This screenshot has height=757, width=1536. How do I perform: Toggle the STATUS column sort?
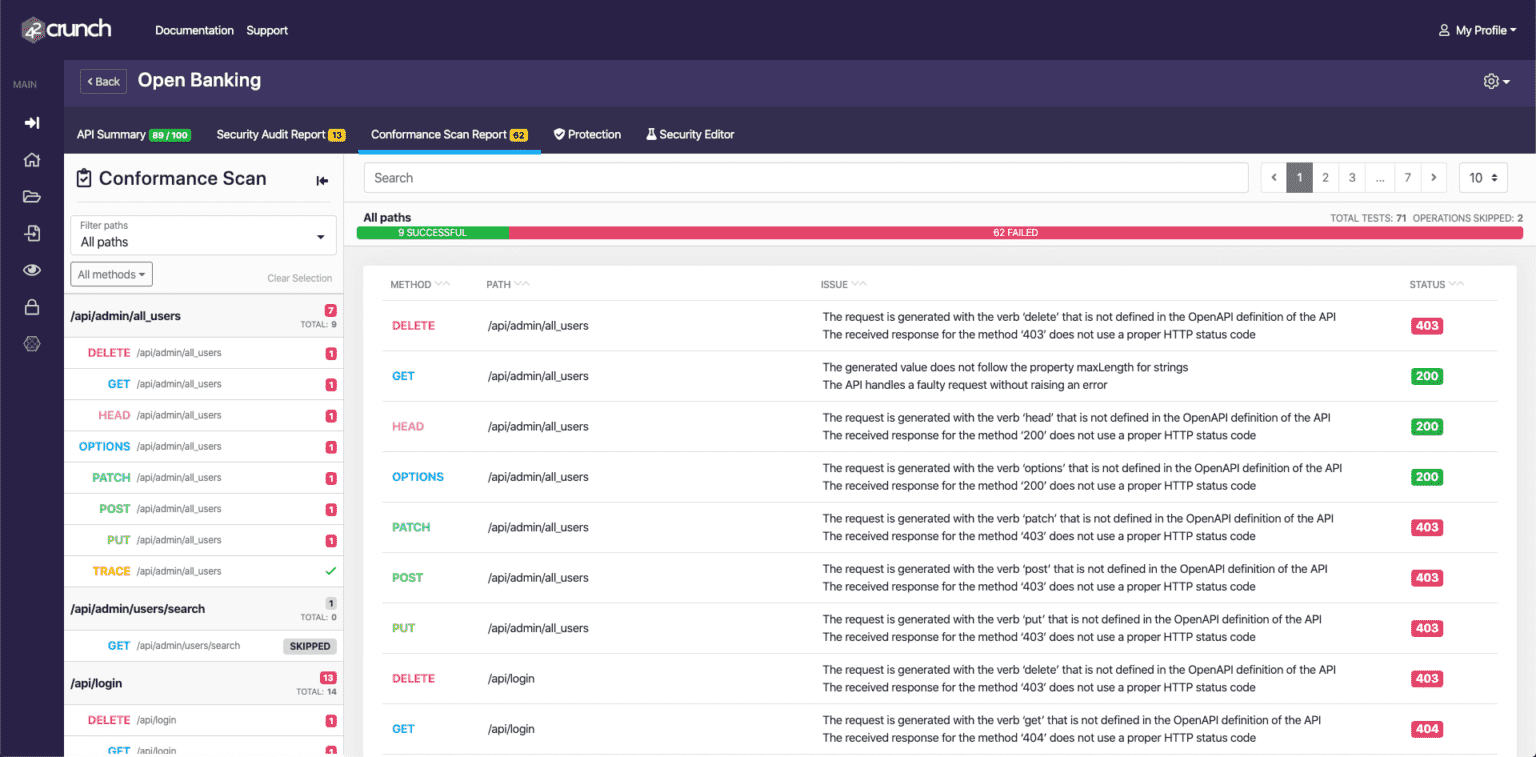tap(1456, 284)
